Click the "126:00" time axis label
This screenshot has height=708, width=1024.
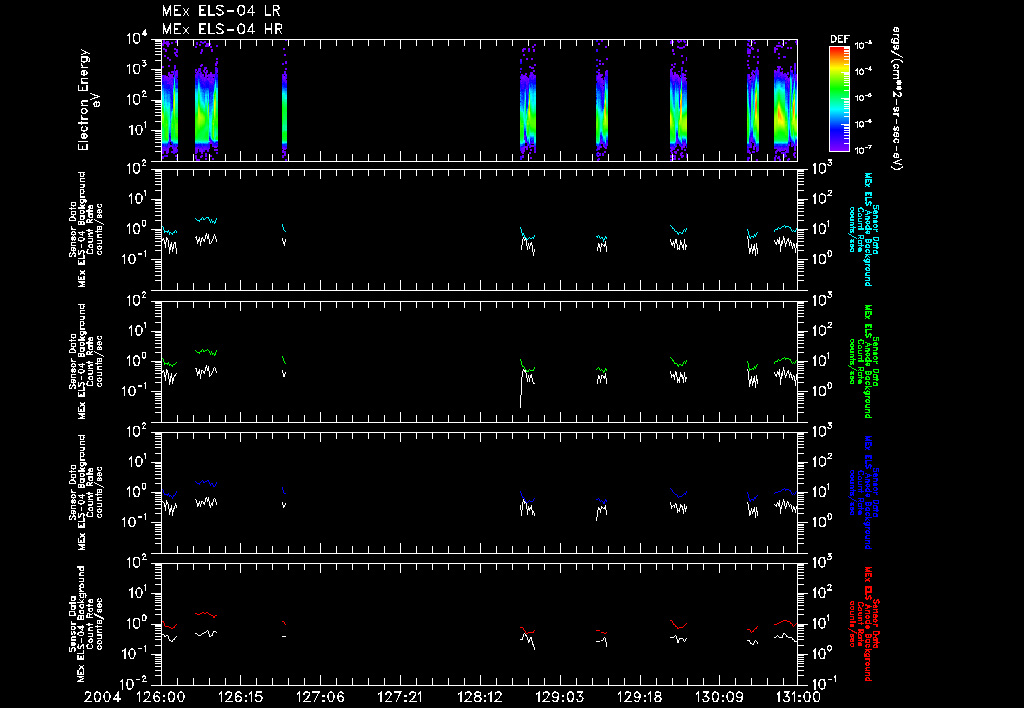coord(161,697)
